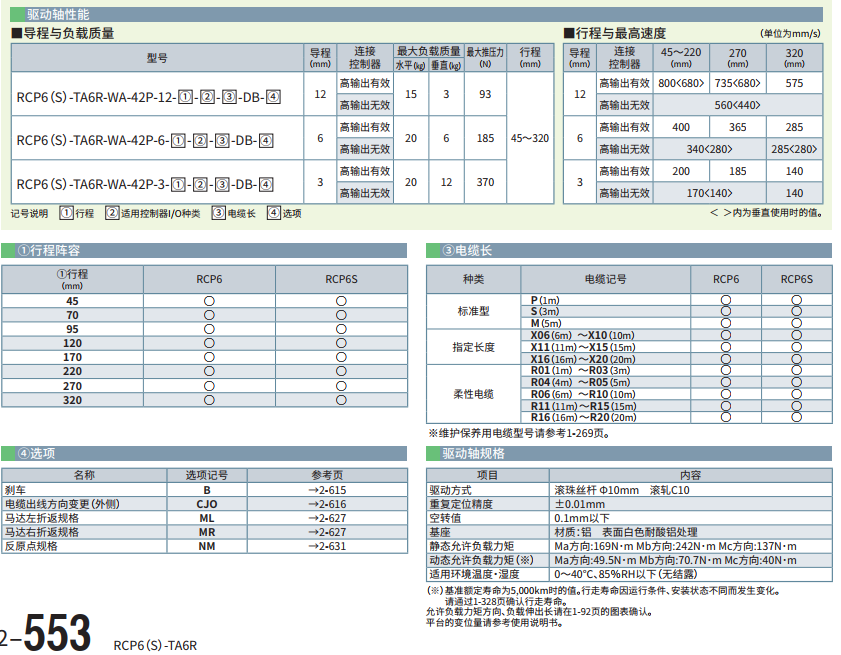This screenshot has height=655, width=841.
Task: Select cable code S(3m)
Action: pyautogui.click(x=545, y=312)
